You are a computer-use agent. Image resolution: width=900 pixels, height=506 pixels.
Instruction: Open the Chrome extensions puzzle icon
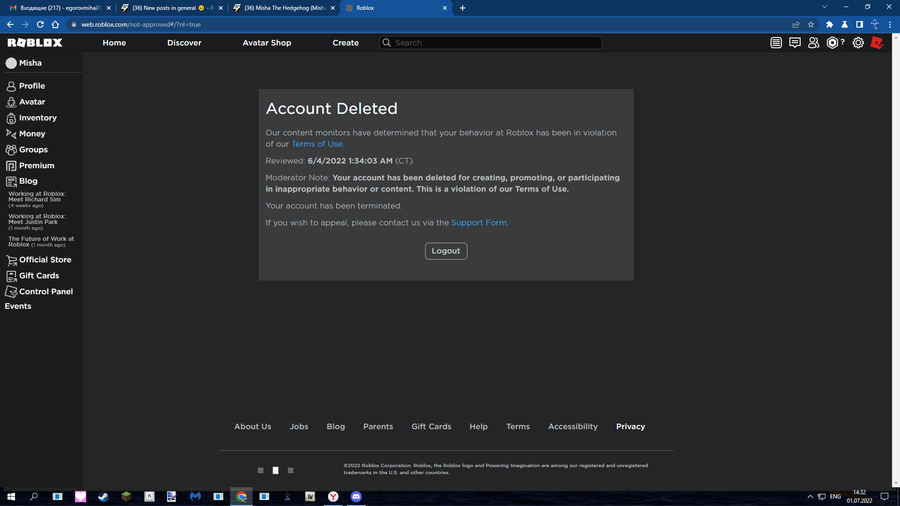click(829, 24)
